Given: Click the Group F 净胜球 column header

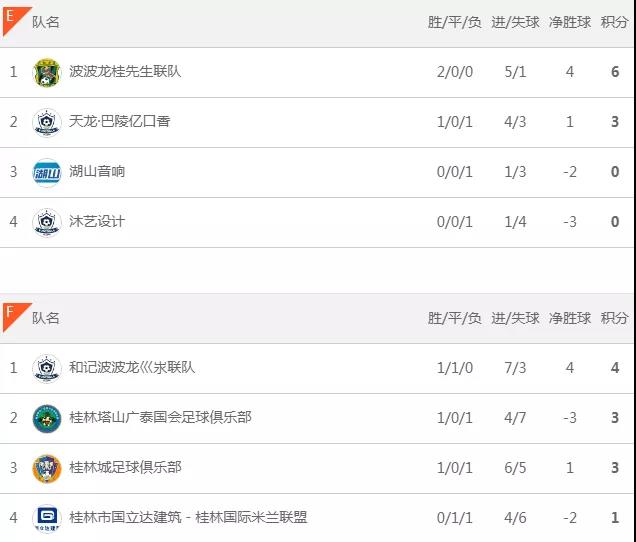Looking at the screenshot, I should point(569,318).
